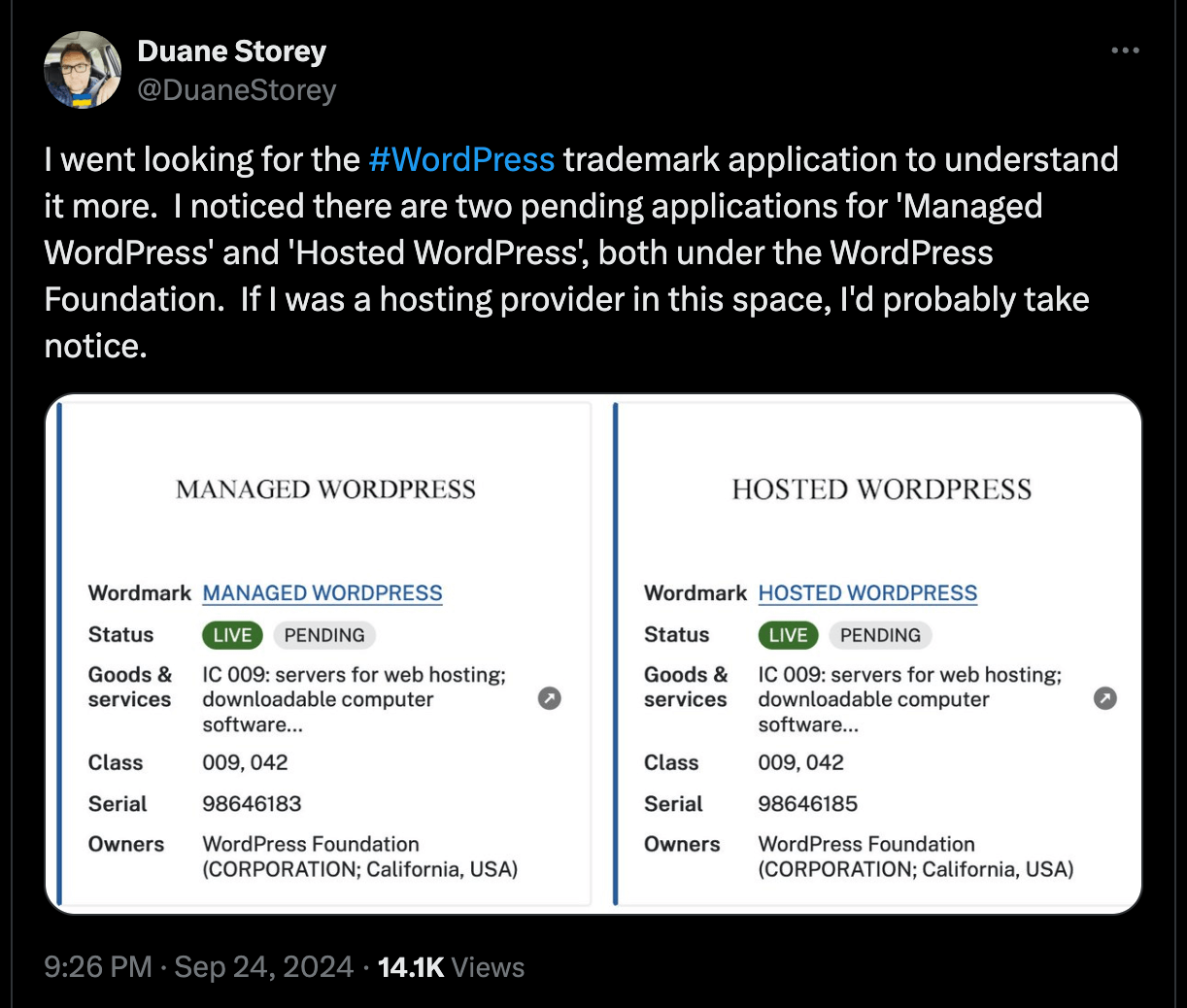Click the external link arrow on Hosted WordPress card
Viewport: 1187px width, 1008px height.
(x=1104, y=698)
